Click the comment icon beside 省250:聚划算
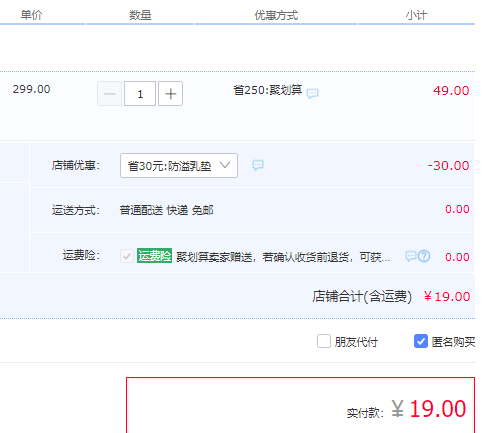Image resolution: width=482 pixels, height=433 pixels. [312, 93]
